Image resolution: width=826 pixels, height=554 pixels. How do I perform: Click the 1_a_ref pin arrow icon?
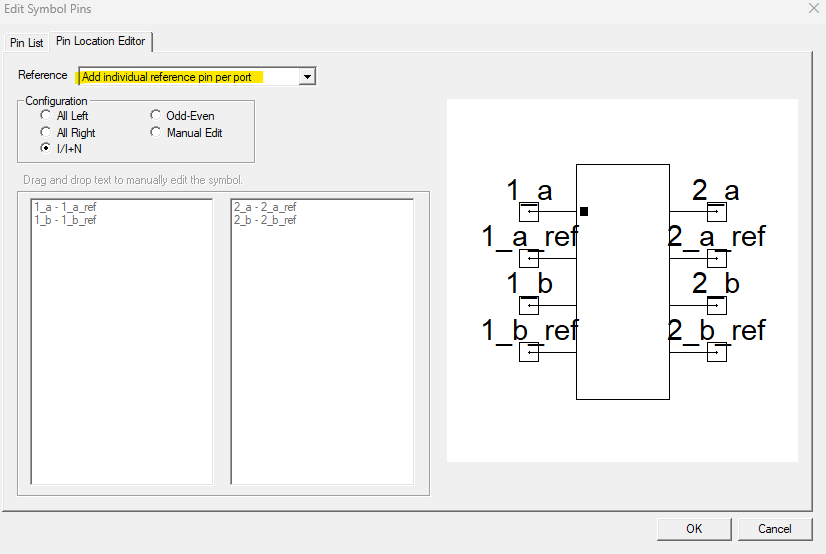tap(529, 259)
